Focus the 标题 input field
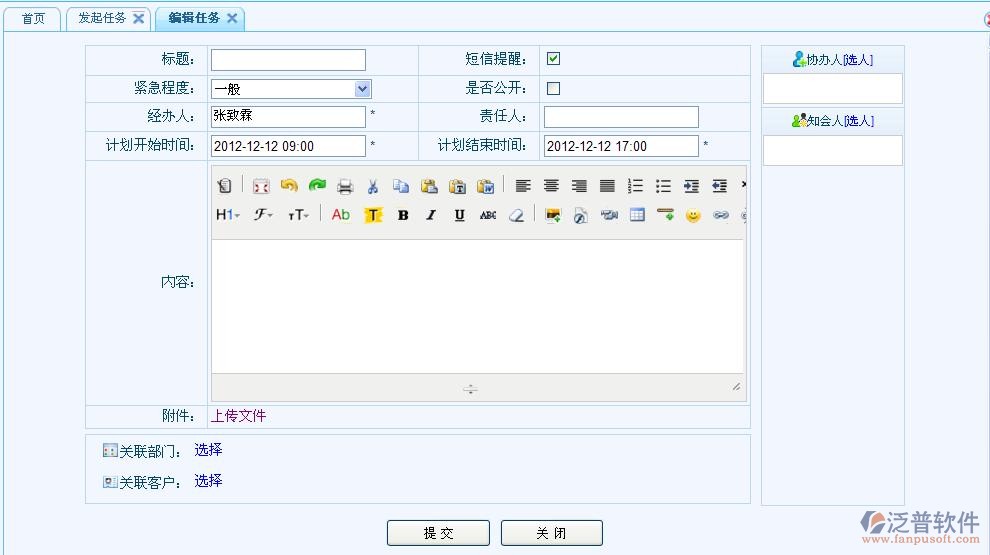 coord(288,60)
